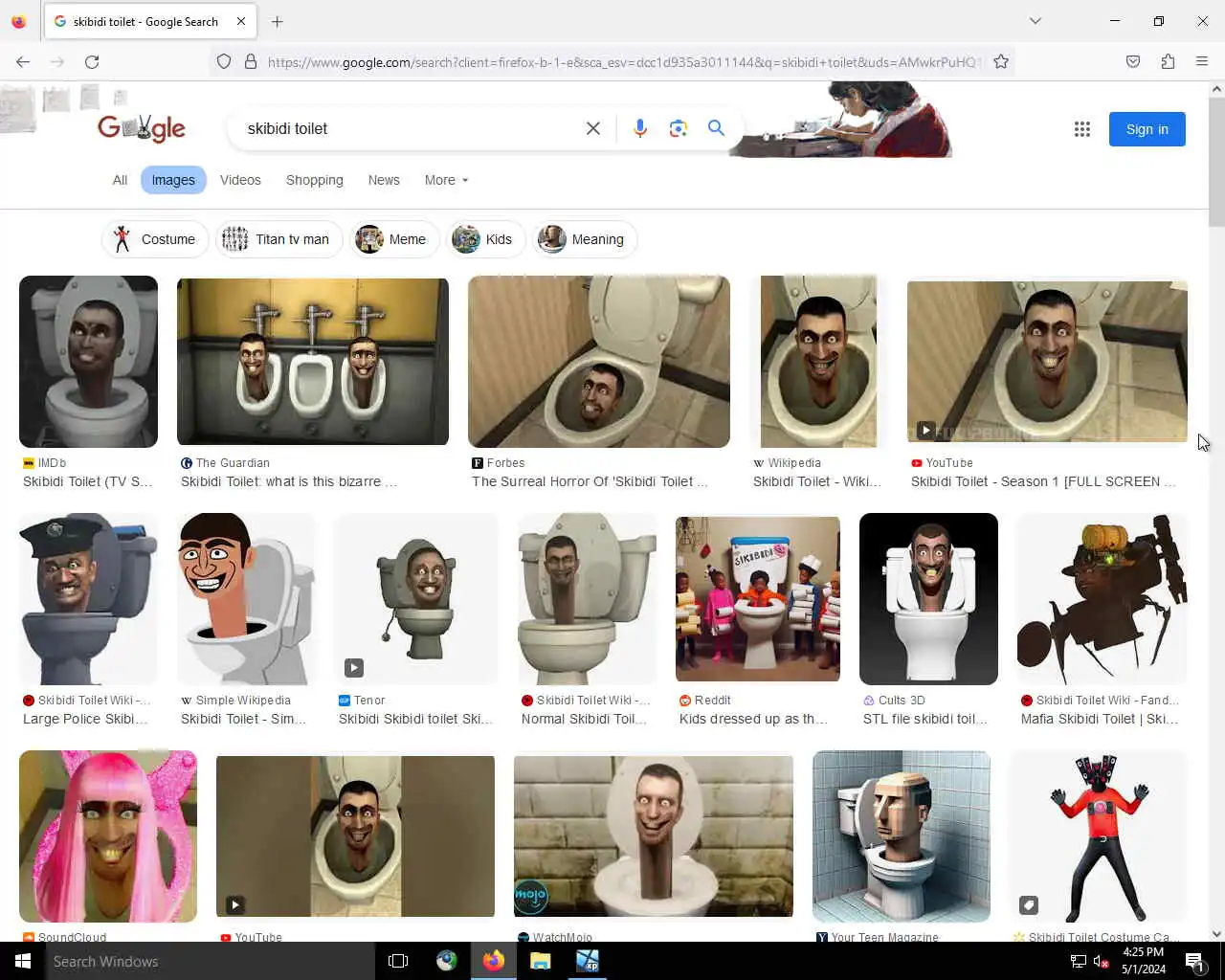Open the Google apps grid icon

(x=1082, y=129)
